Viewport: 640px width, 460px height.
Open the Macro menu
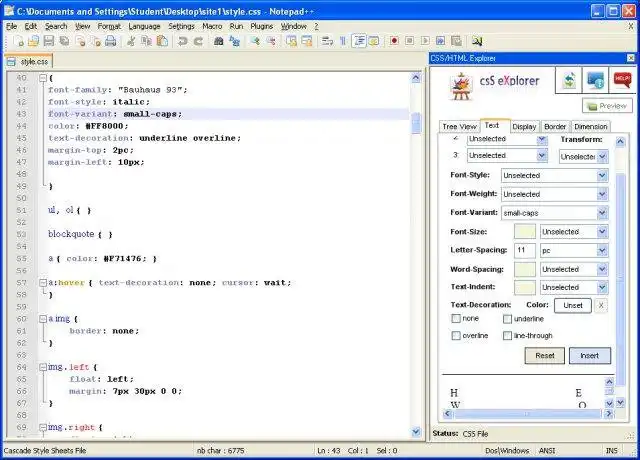(212, 26)
